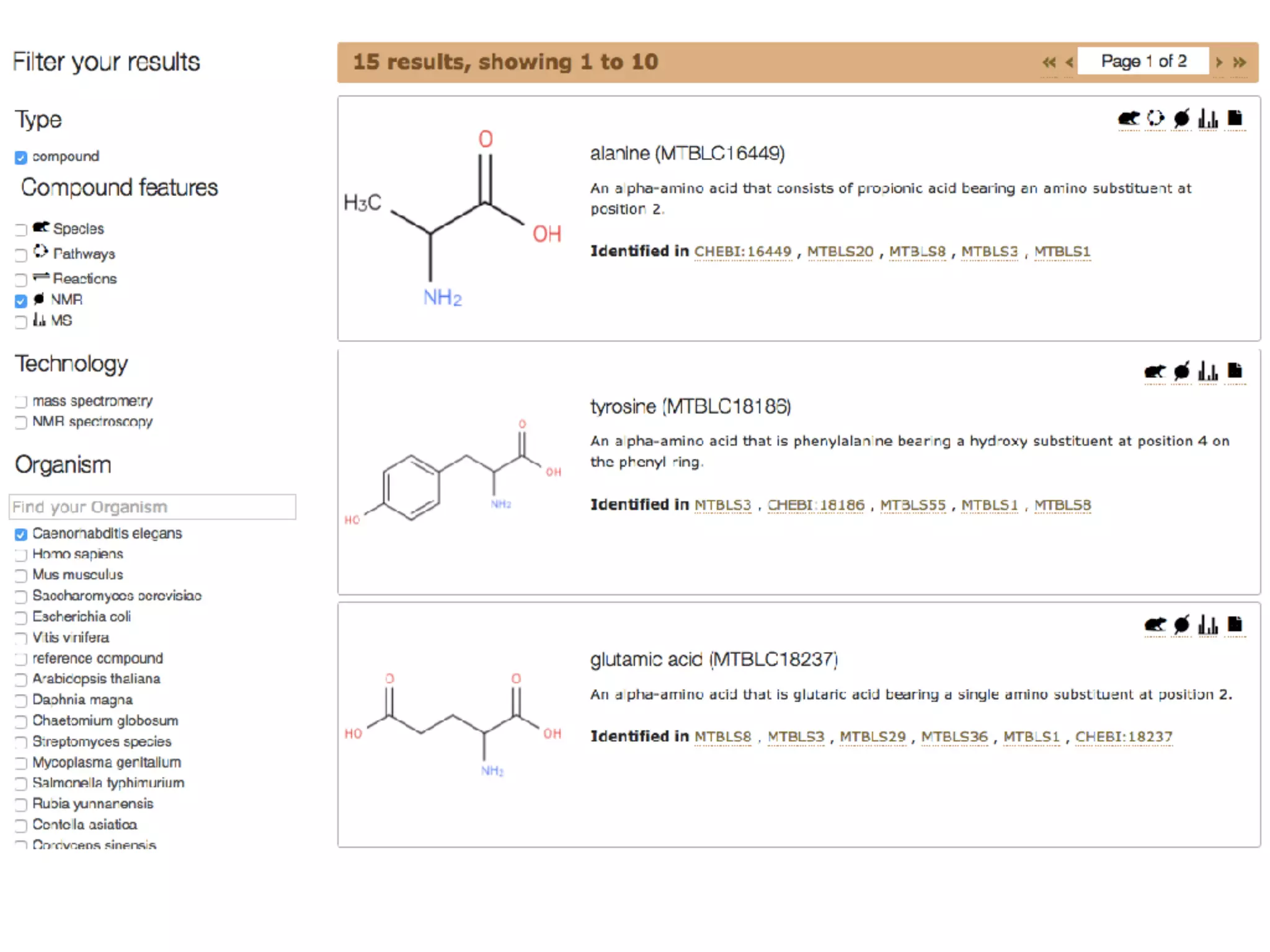Viewport: 1270px width, 952px height.
Task: Click literature document icon on alanine result
Action: [x=1235, y=118]
